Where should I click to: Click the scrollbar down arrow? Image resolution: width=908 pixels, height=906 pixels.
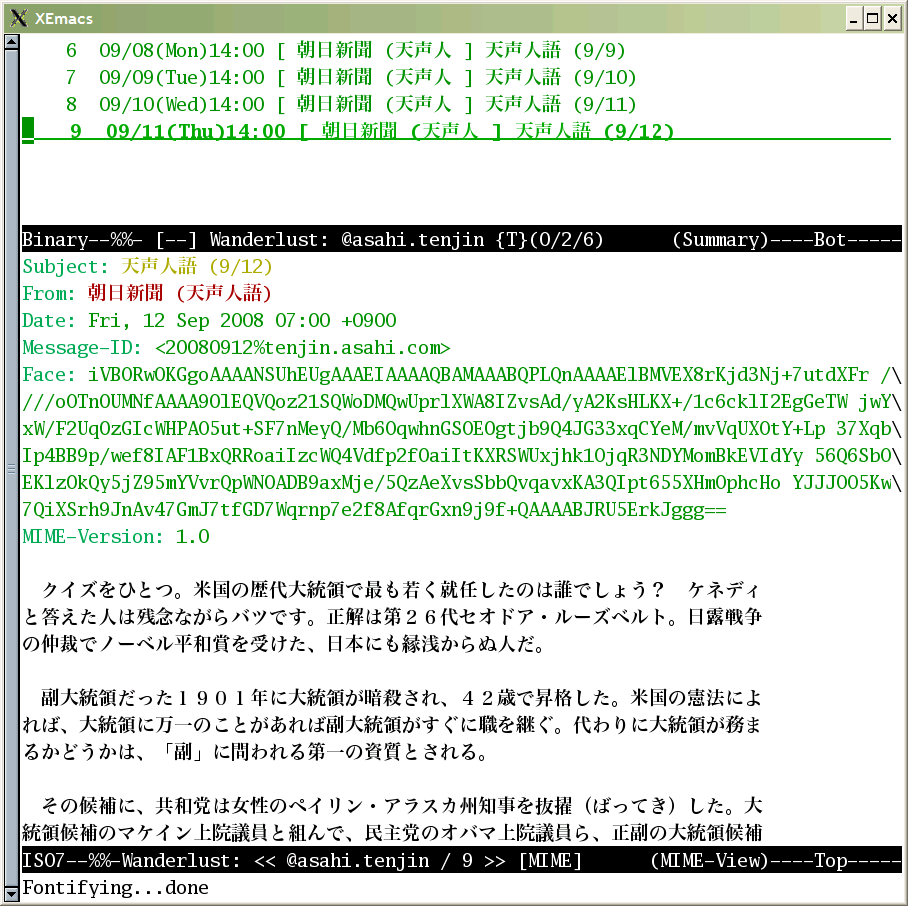click(12, 893)
